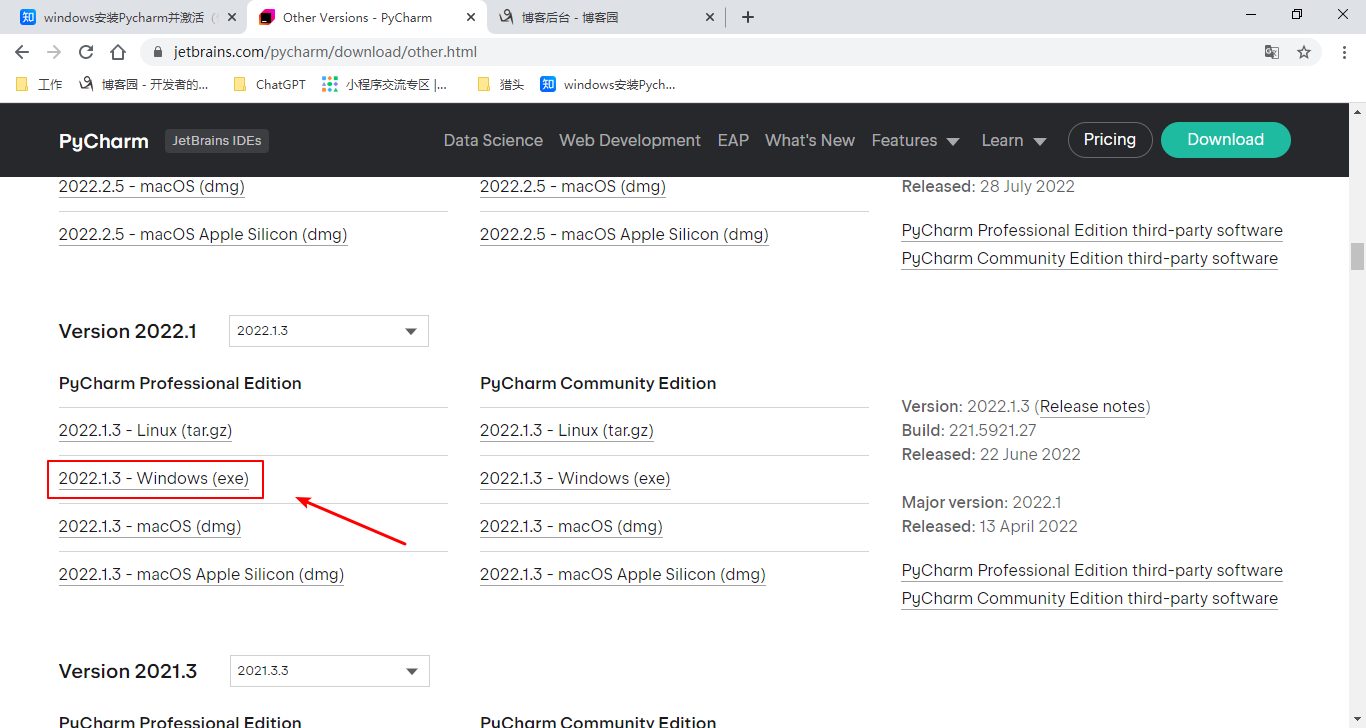Open the browser home page
This screenshot has width=1366, height=728.
(118, 52)
